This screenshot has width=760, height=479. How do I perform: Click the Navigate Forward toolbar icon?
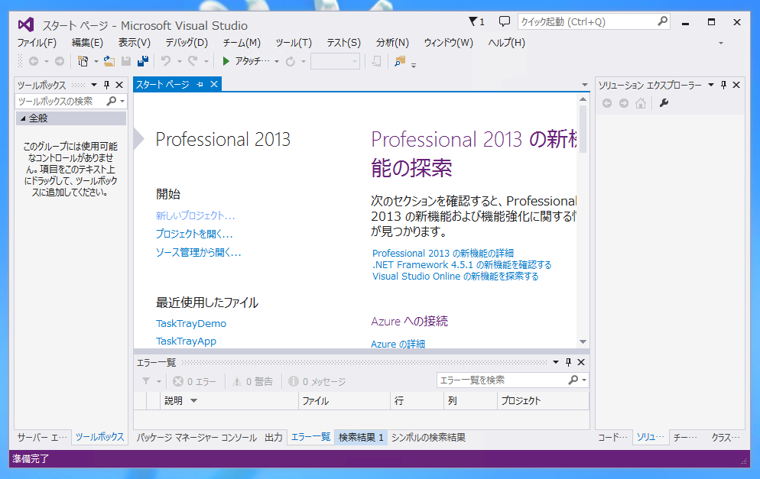59,61
